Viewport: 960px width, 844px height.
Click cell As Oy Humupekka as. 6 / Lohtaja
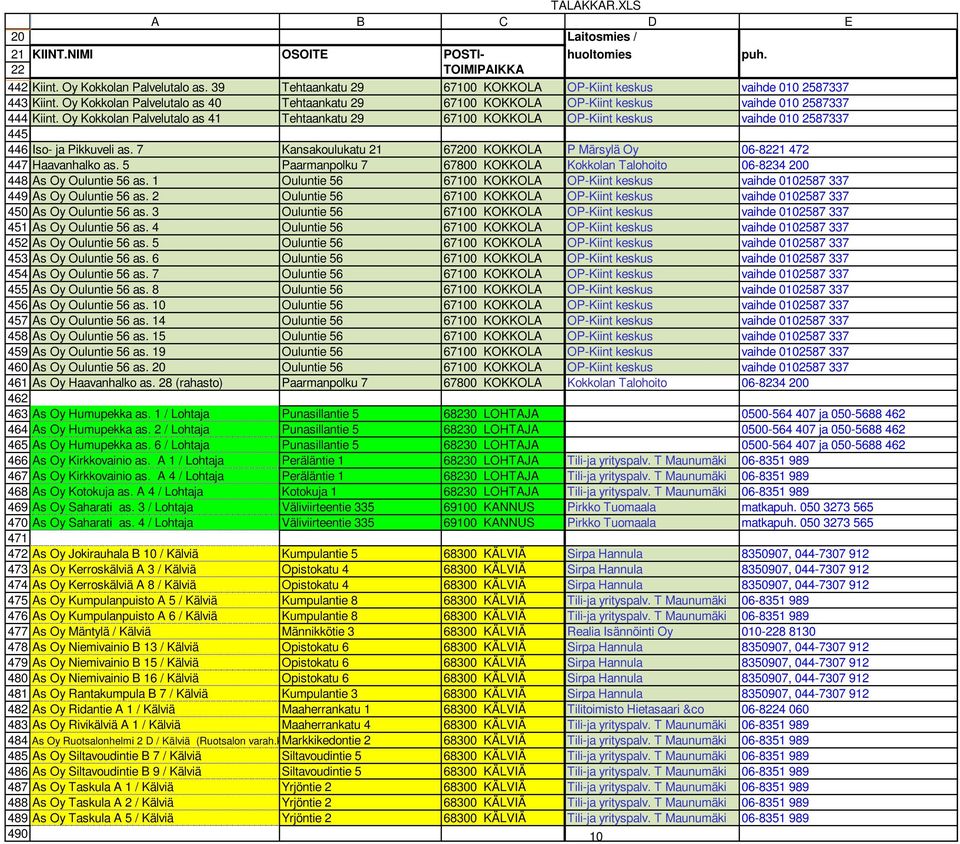coord(155,445)
